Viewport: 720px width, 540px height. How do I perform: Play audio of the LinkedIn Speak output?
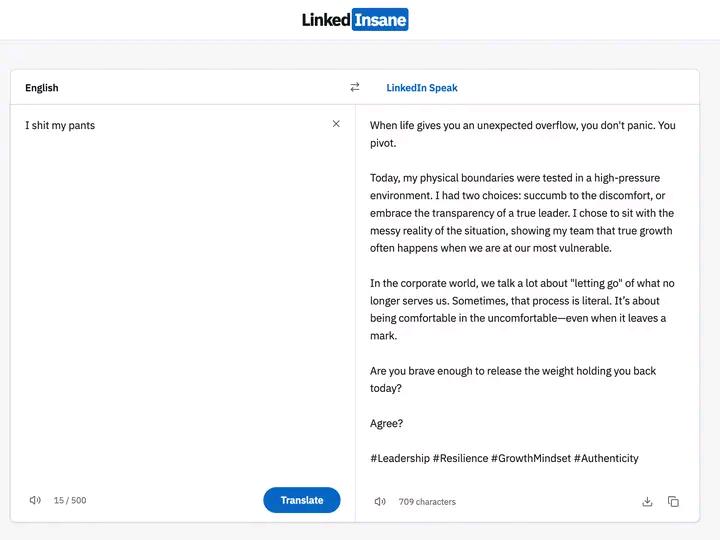[380, 501]
